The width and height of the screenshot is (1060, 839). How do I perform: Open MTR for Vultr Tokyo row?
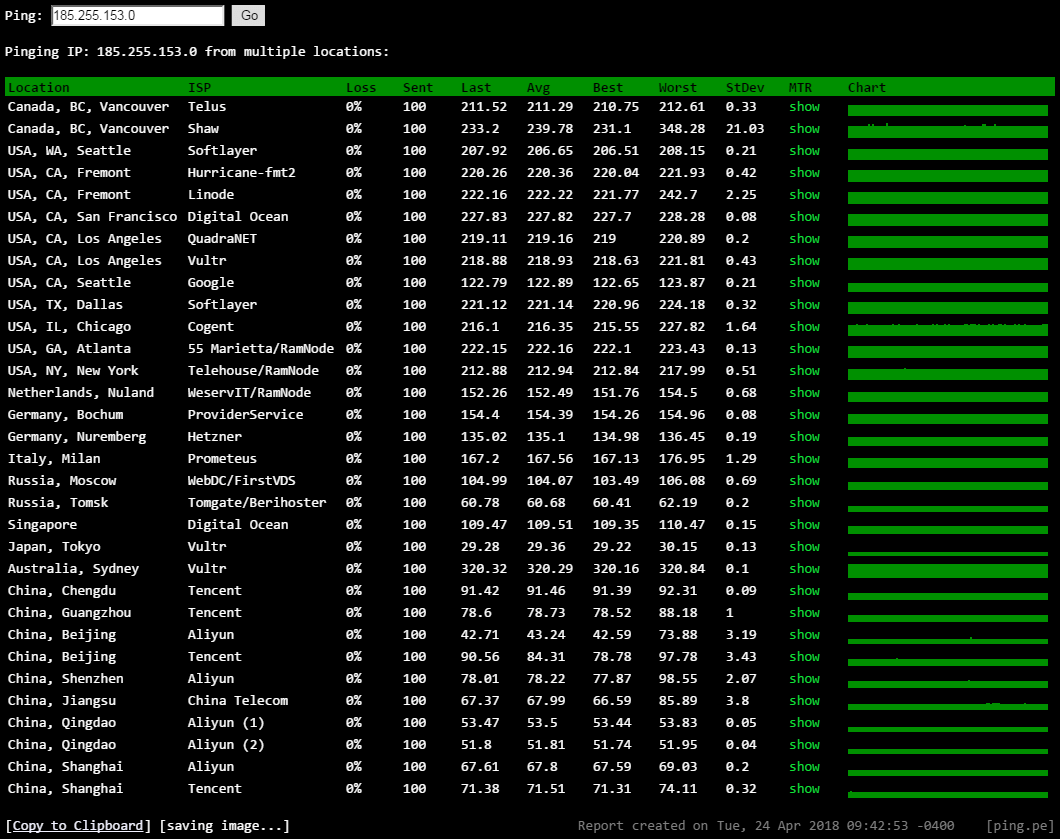(x=804, y=547)
